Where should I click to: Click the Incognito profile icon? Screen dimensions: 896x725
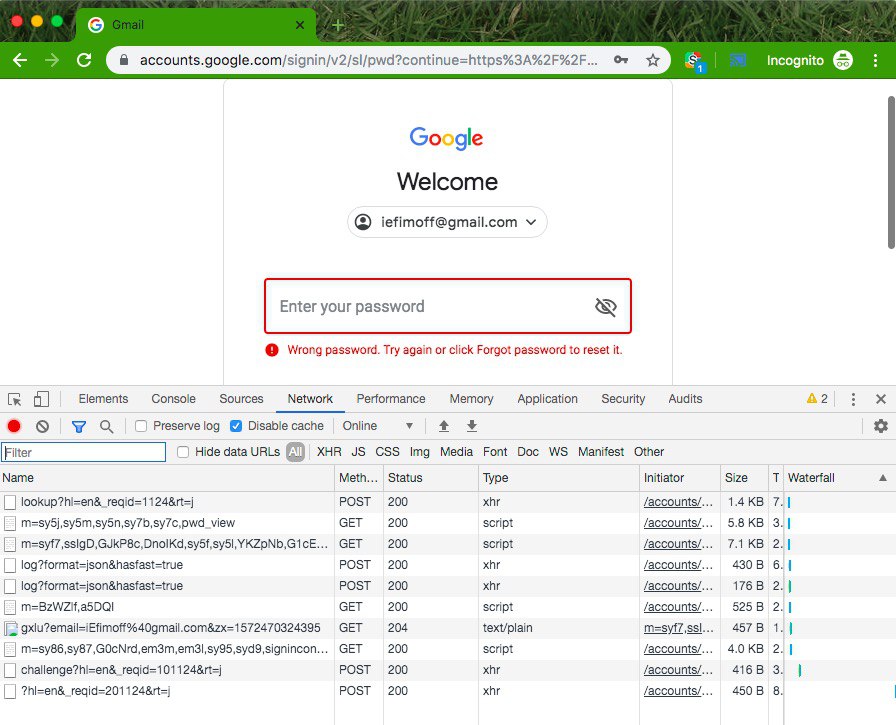coord(843,60)
